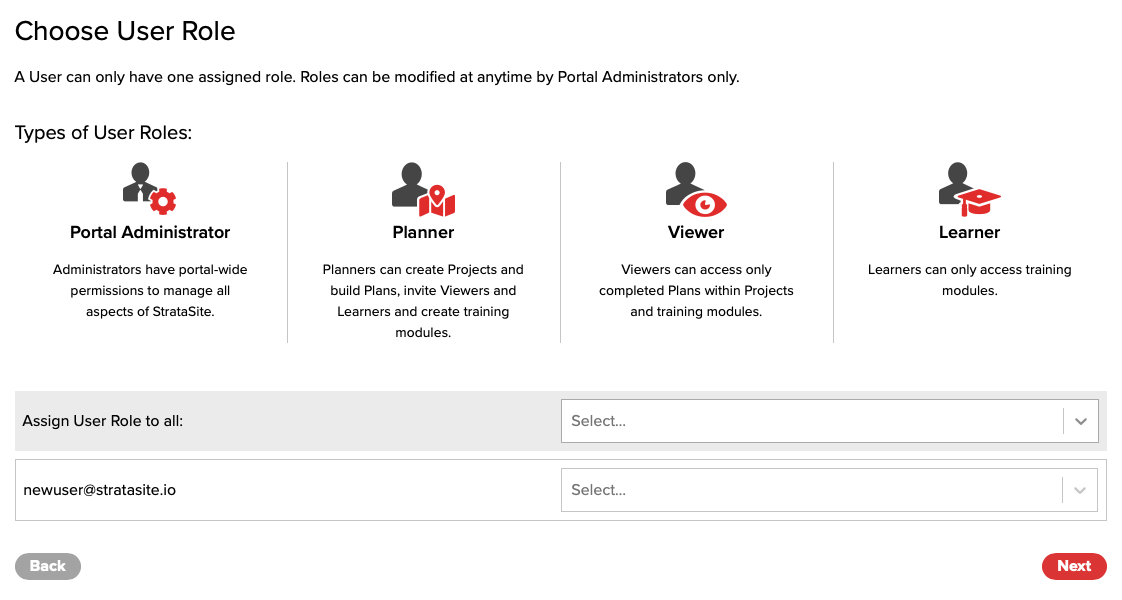Click the Planners can create Projects description
Screen dimensions: 1122x600
[423, 301]
